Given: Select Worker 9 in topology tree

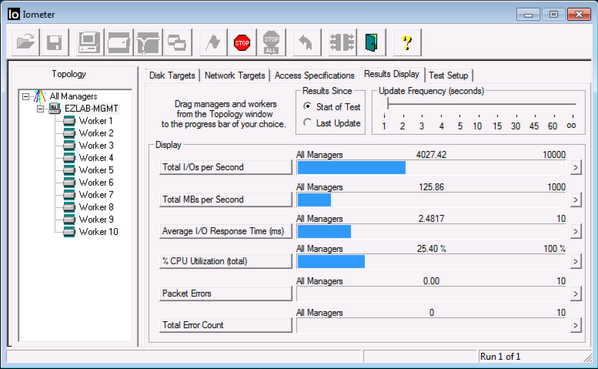Looking at the screenshot, I should tap(96, 219).
